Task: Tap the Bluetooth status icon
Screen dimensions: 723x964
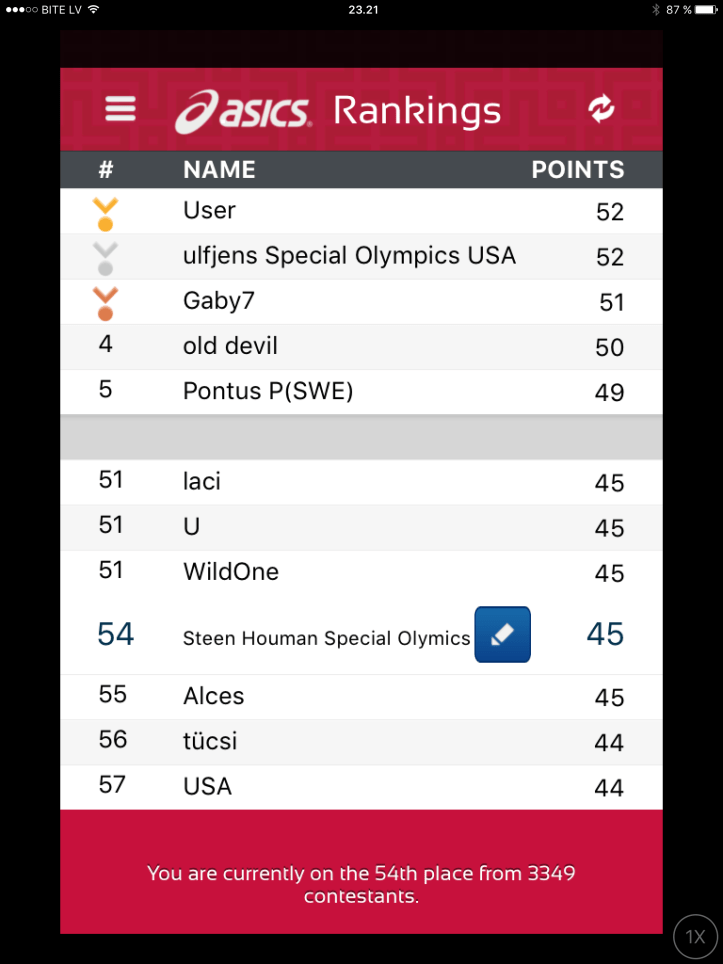Action: (x=656, y=9)
